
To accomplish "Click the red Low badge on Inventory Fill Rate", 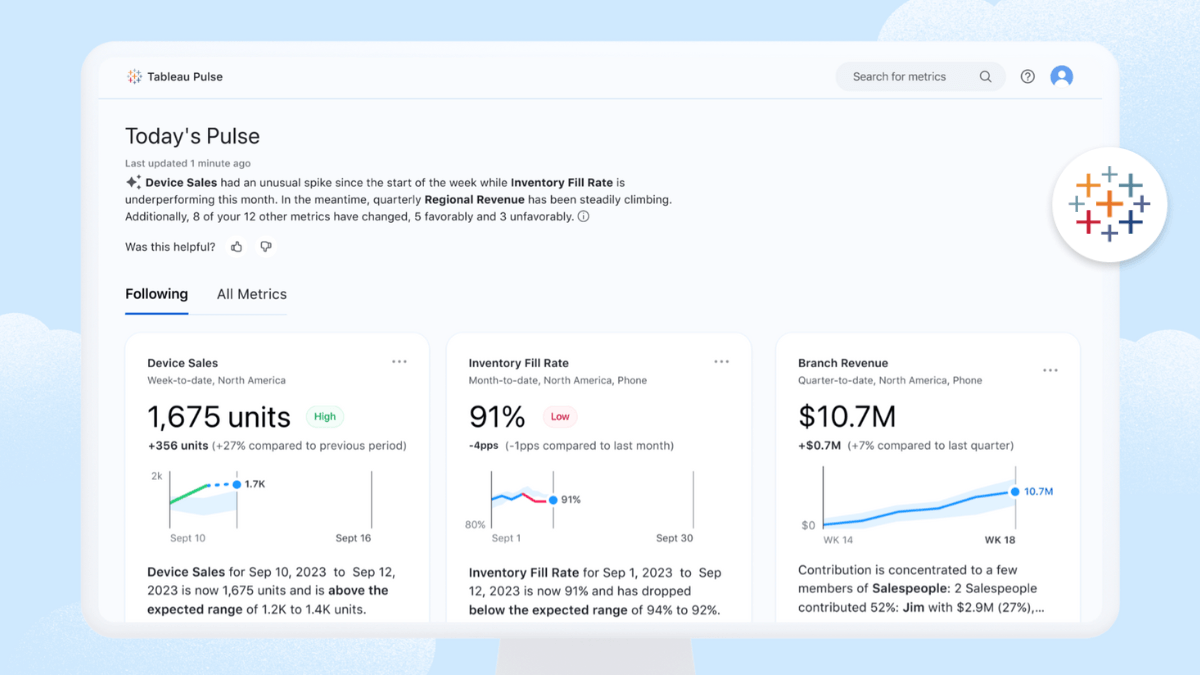I will point(559,417).
